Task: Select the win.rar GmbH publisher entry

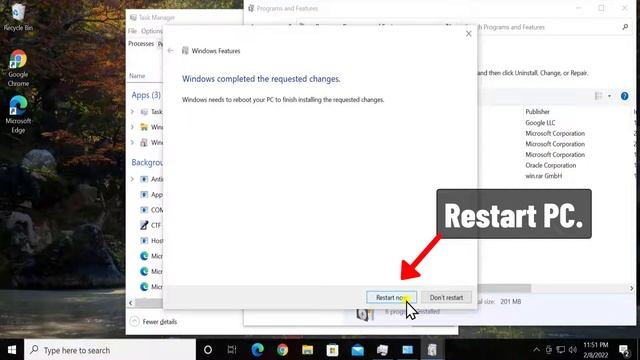Action: click(x=543, y=176)
